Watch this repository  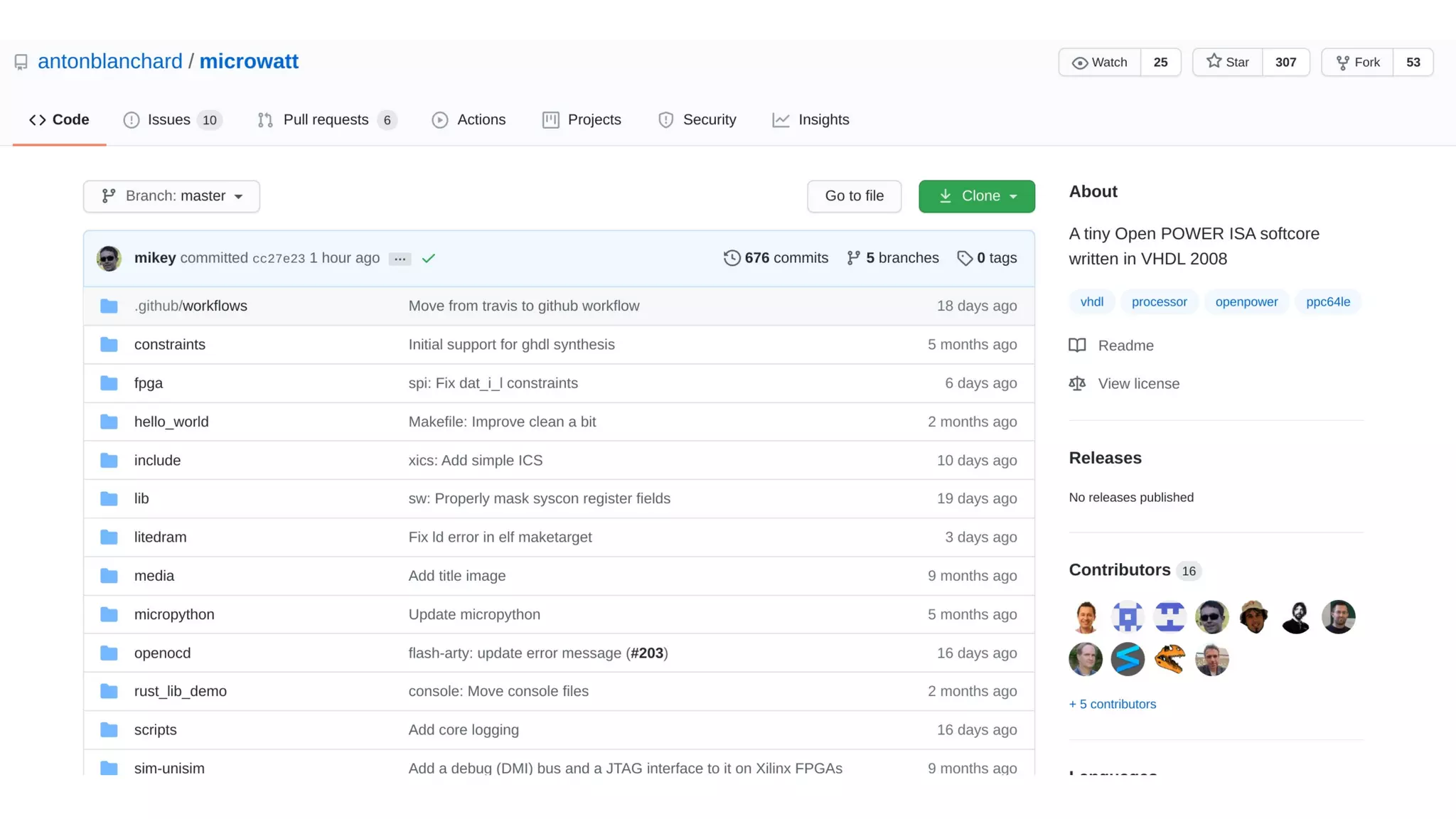[1100, 63]
